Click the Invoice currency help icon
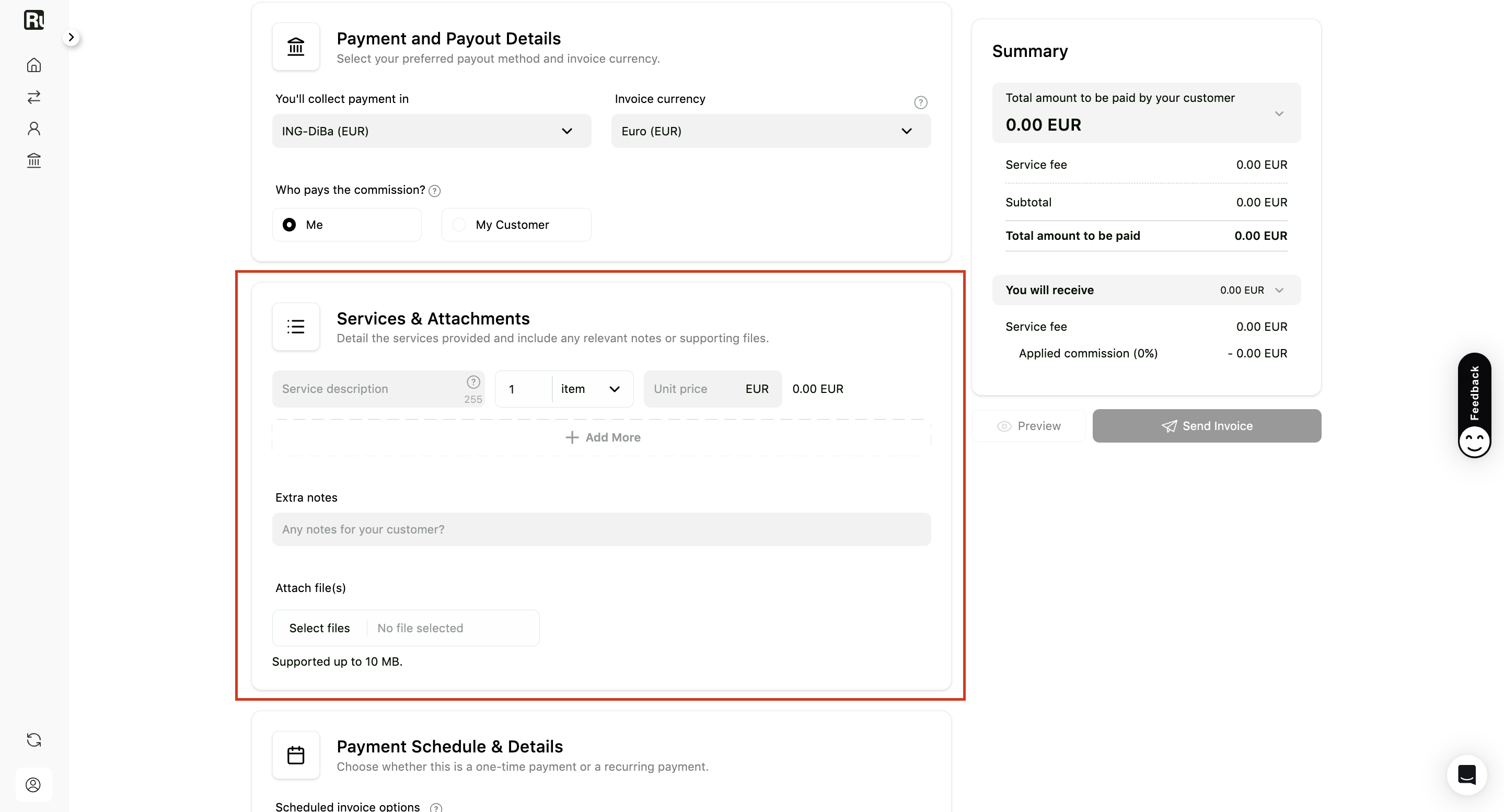Image resolution: width=1504 pixels, height=812 pixels. (920, 103)
